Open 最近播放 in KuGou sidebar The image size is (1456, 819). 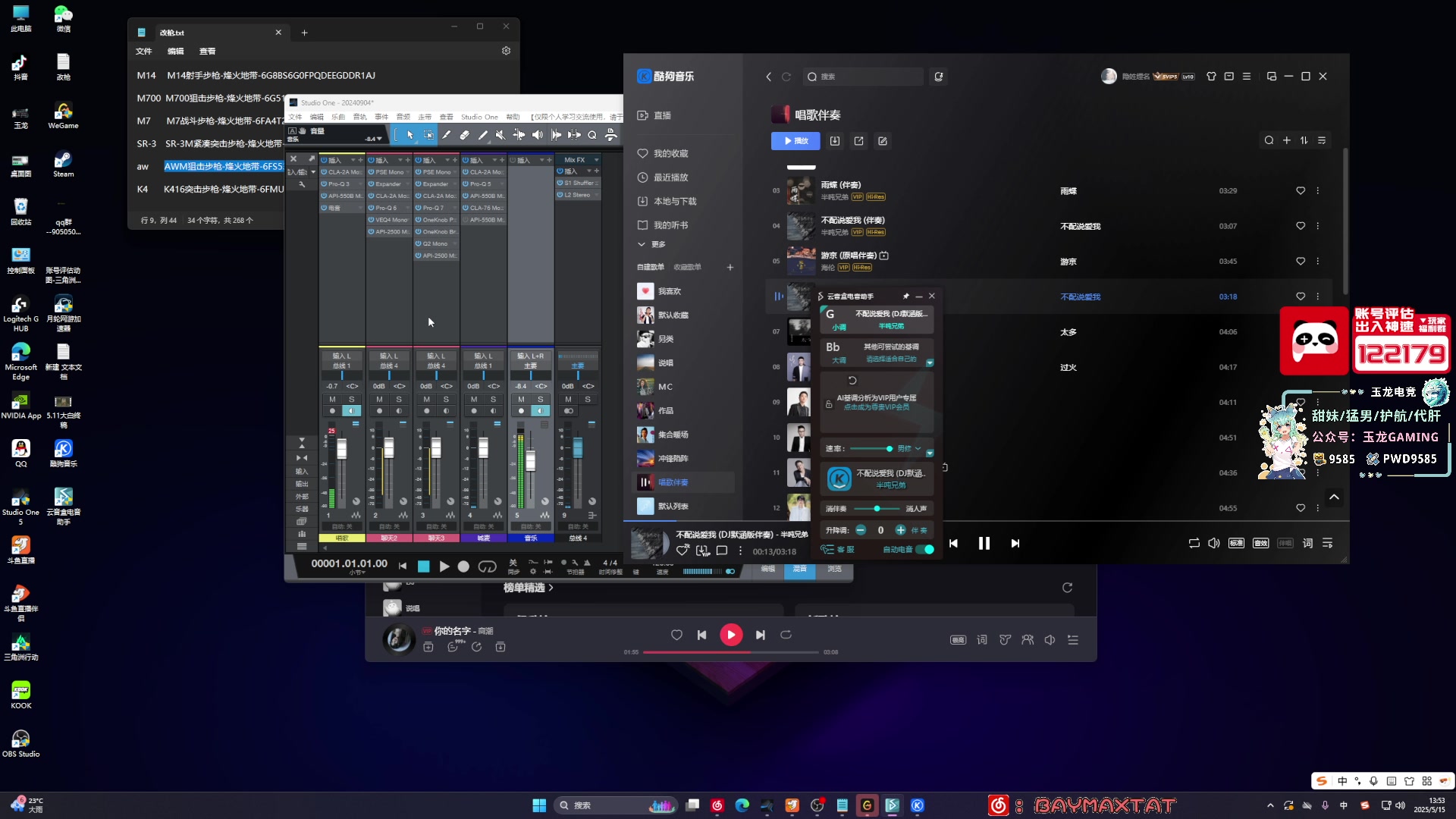[x=671, y=177]
